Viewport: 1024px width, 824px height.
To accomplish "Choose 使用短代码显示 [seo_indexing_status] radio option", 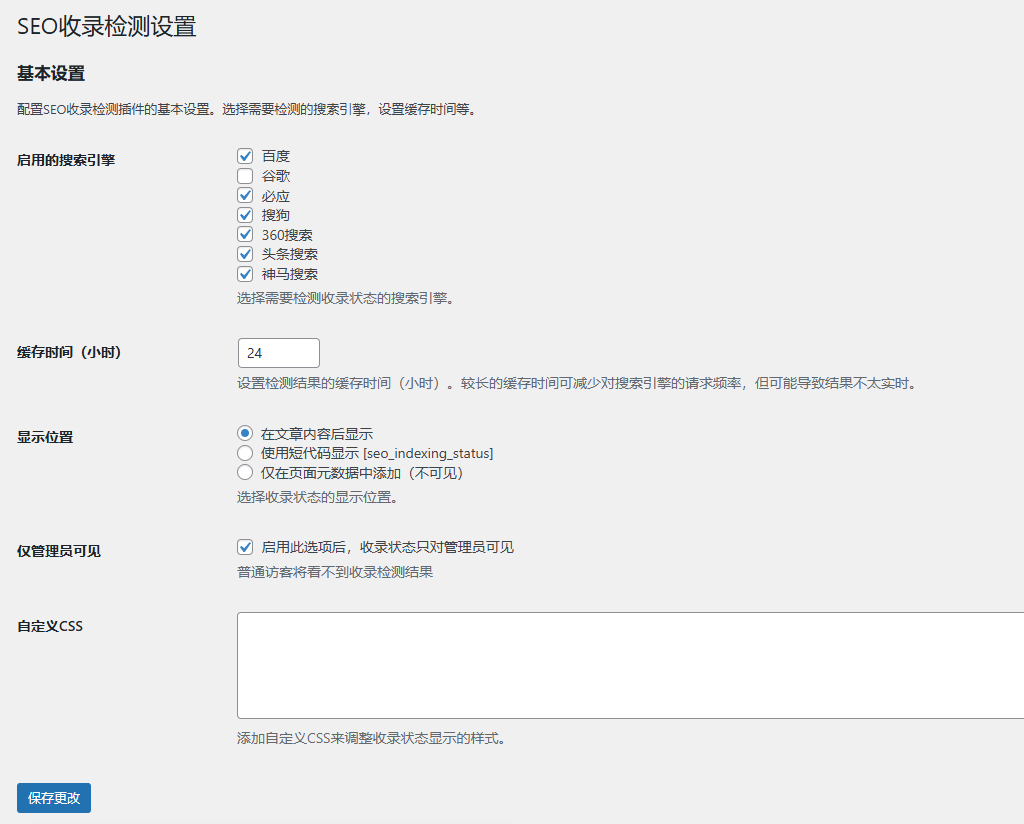I will point(245,453).
